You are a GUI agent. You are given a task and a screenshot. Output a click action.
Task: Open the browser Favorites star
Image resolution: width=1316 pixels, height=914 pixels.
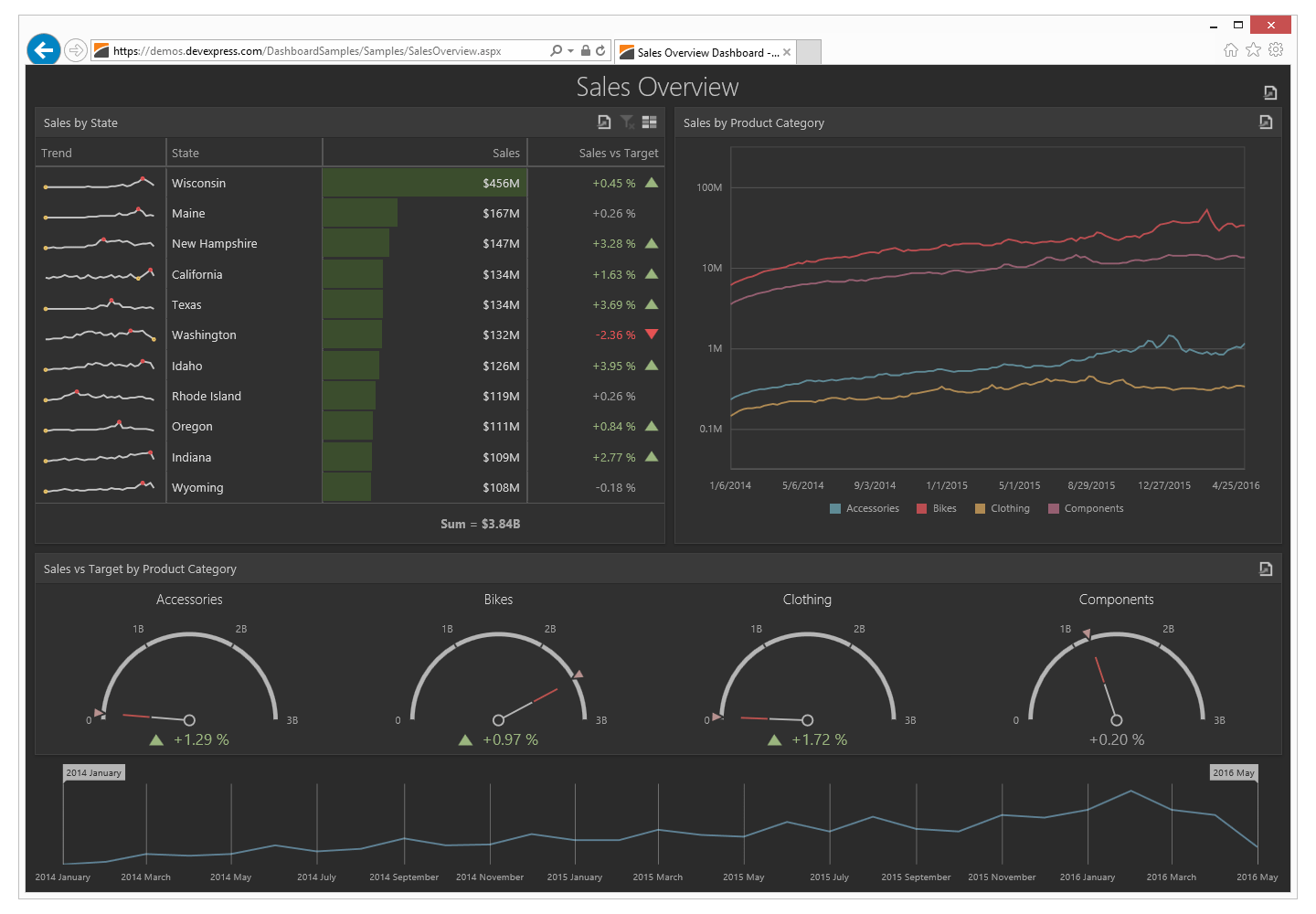1254,50
